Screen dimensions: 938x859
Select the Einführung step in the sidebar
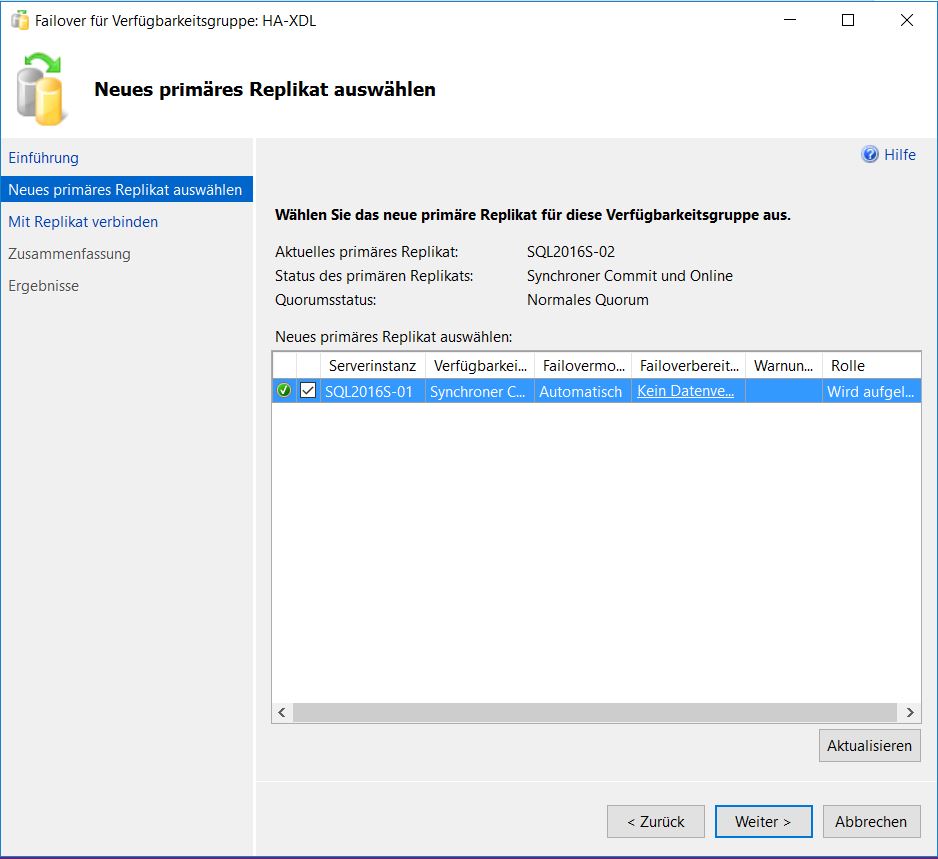pyautogui.click(x=43, y=157)
